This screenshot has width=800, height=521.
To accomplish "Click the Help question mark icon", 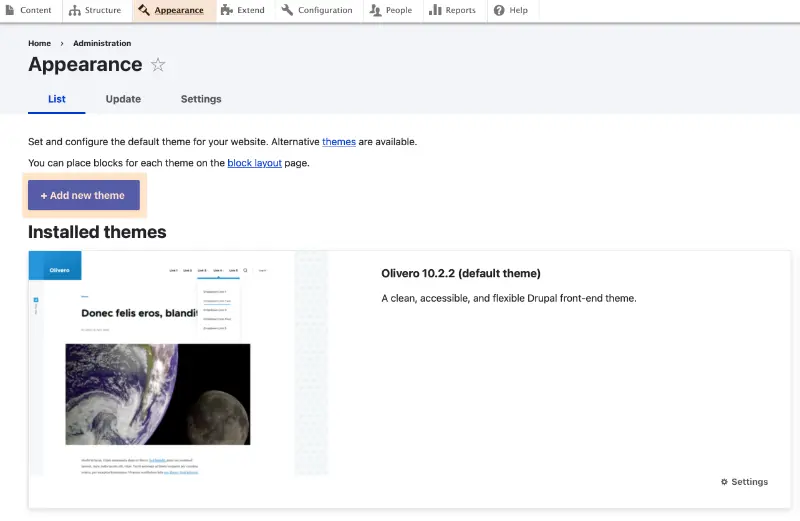I will 499,10.
